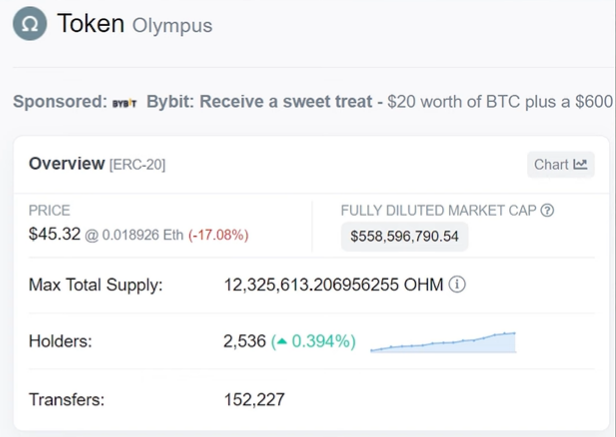This screenshot has width=616, height=437.
Task: Click the $45.32 price value
Action: (x=54, y=234)
